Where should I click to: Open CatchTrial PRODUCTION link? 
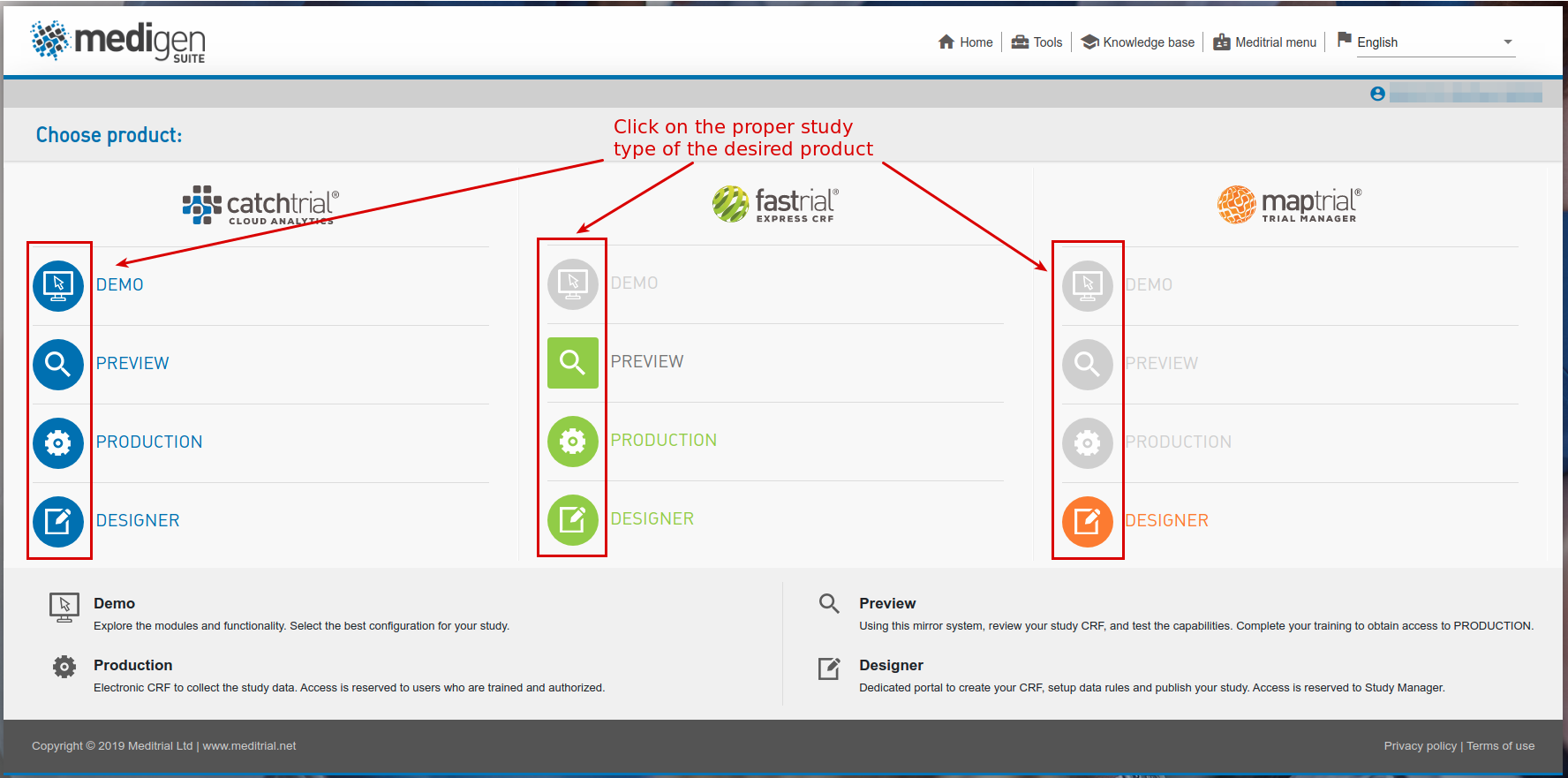(x=149, y=442)
